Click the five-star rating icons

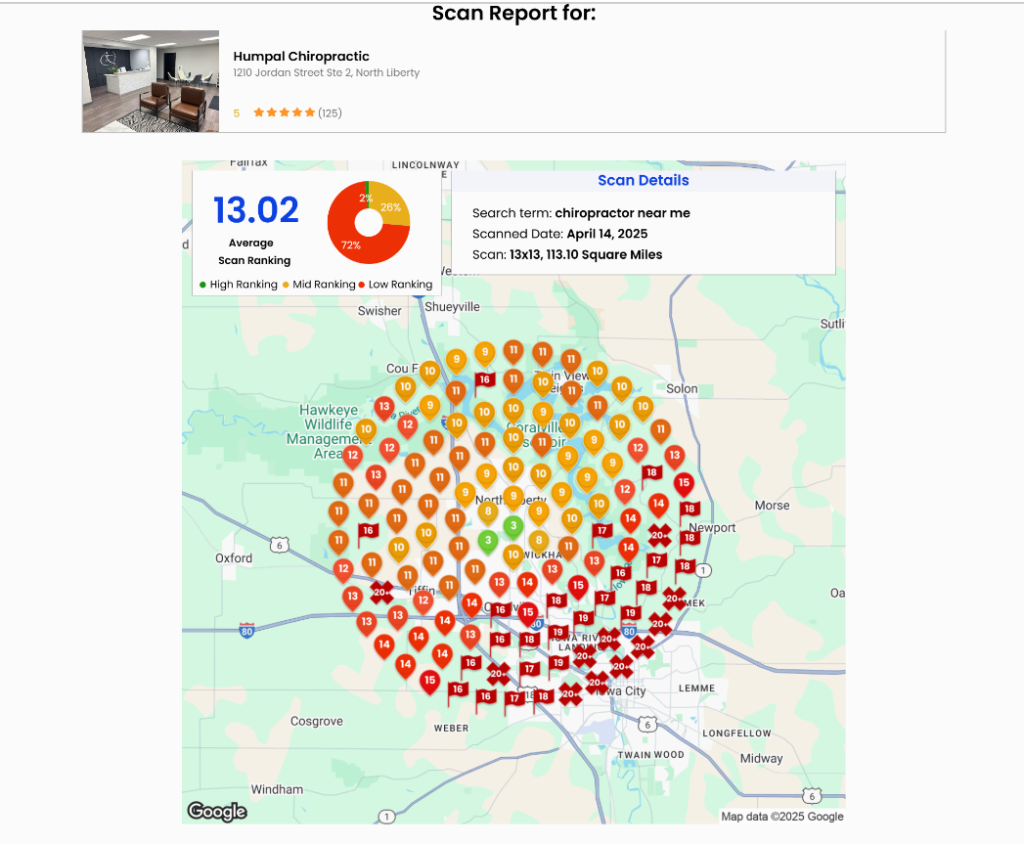(284, 113)
